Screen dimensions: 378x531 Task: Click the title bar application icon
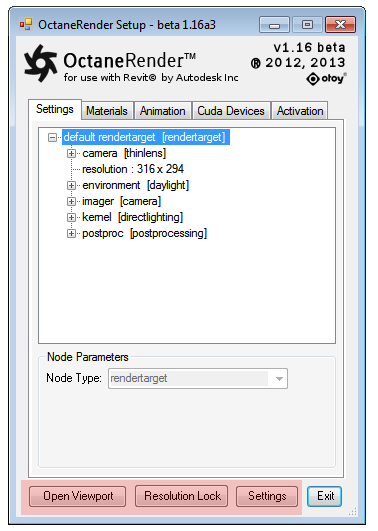(x=26, y=25)
